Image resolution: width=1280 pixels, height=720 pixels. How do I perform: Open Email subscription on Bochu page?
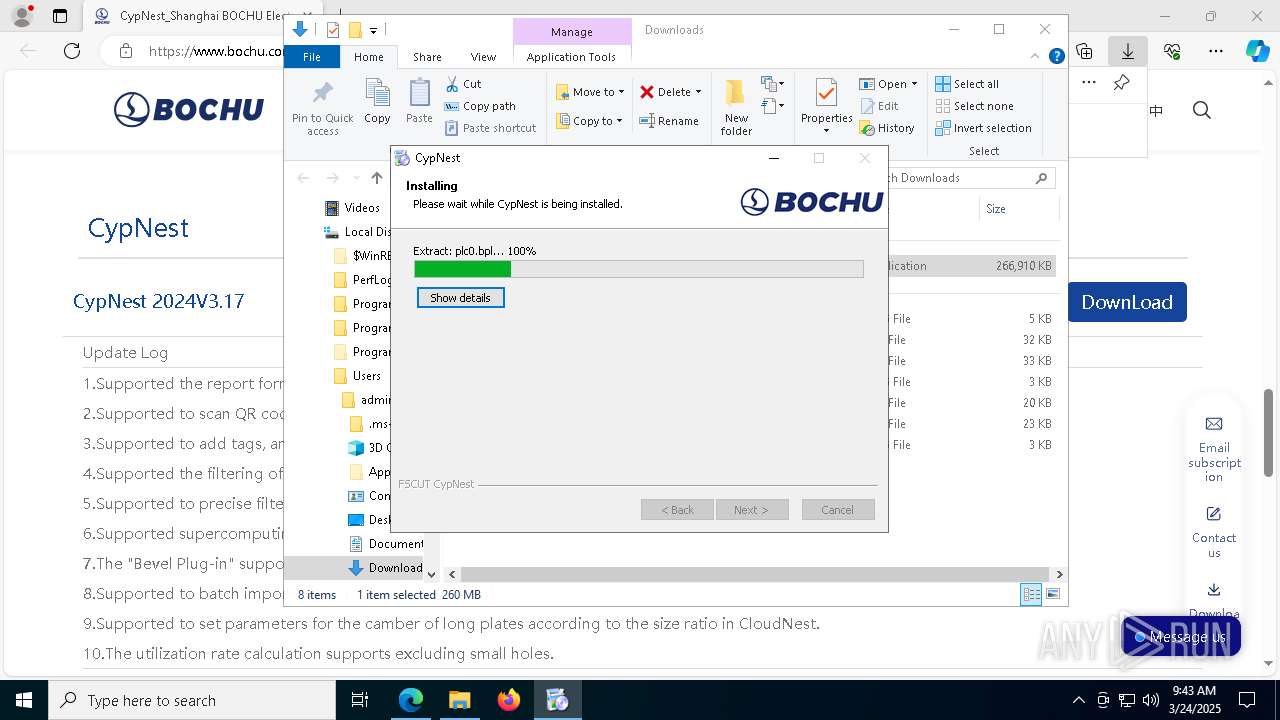coord(1214,449)
